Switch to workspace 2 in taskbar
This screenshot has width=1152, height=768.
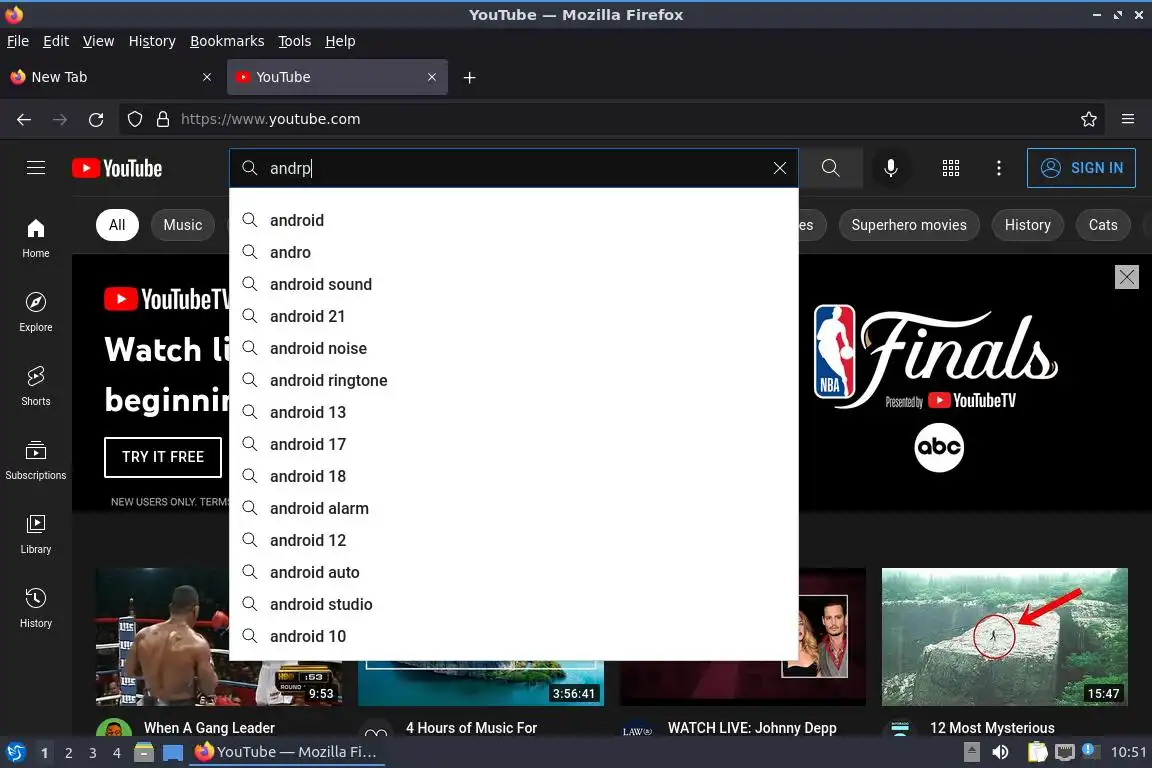coord(68,753)
